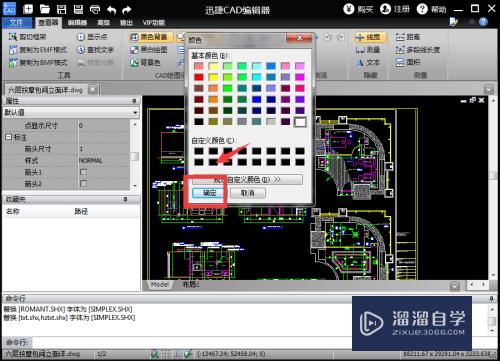This screenshot has width=500, height=361.
Task: Confirm the color dialog with 确定
Action: point(209,193)
